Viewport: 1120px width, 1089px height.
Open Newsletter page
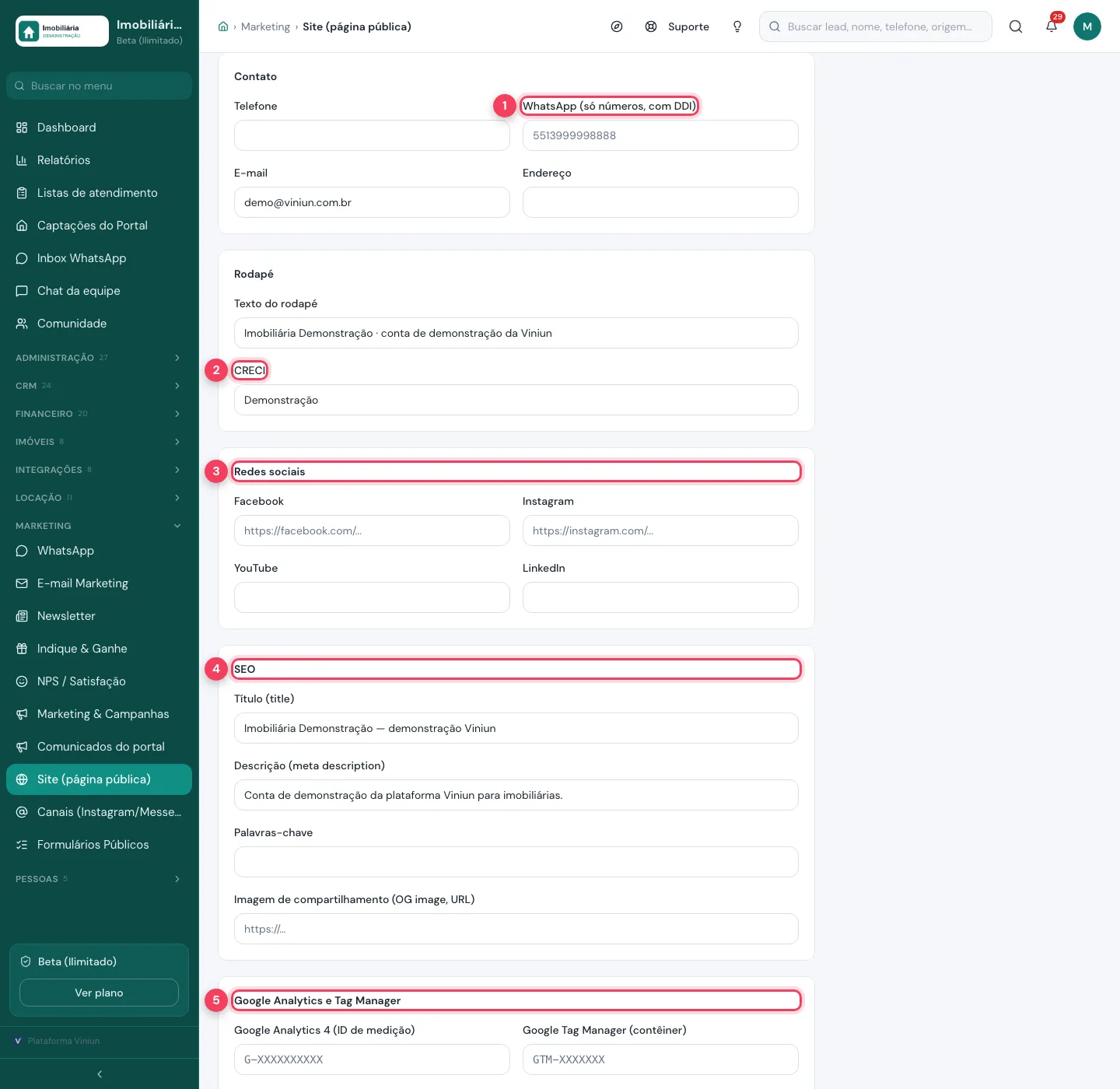coord(99,616)
